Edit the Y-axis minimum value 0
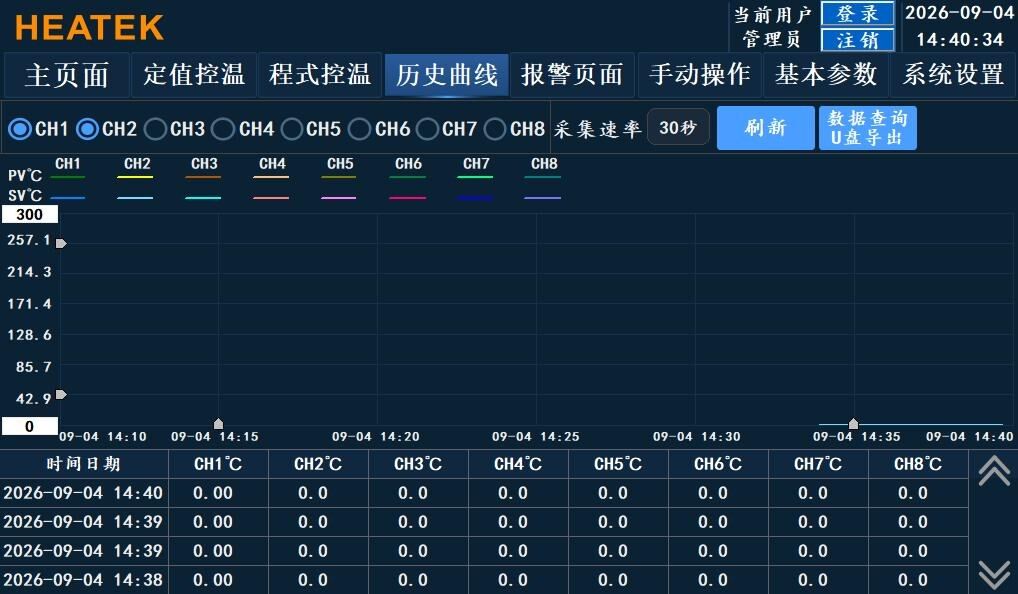The height and width of the screenshot is (594, 1018). (x=30, y=427)
